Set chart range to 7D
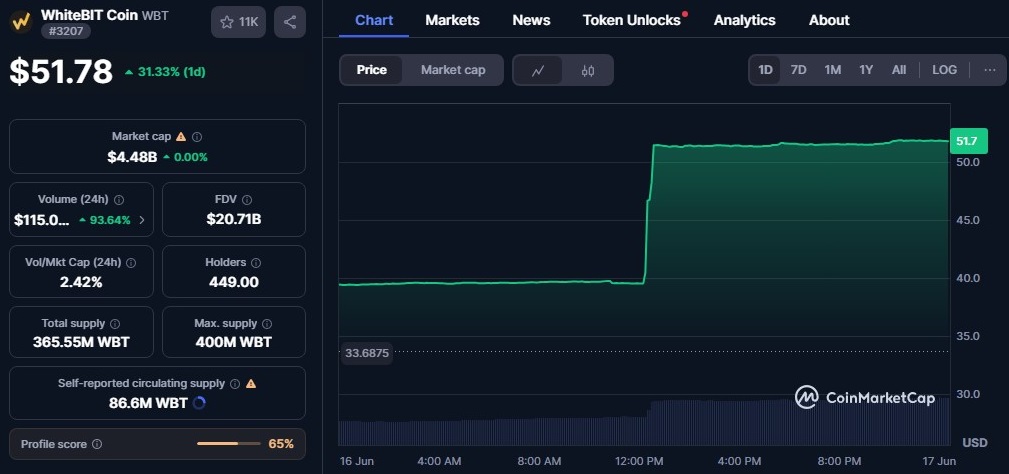The image size is (1009, 474). (x=799, y=69)
